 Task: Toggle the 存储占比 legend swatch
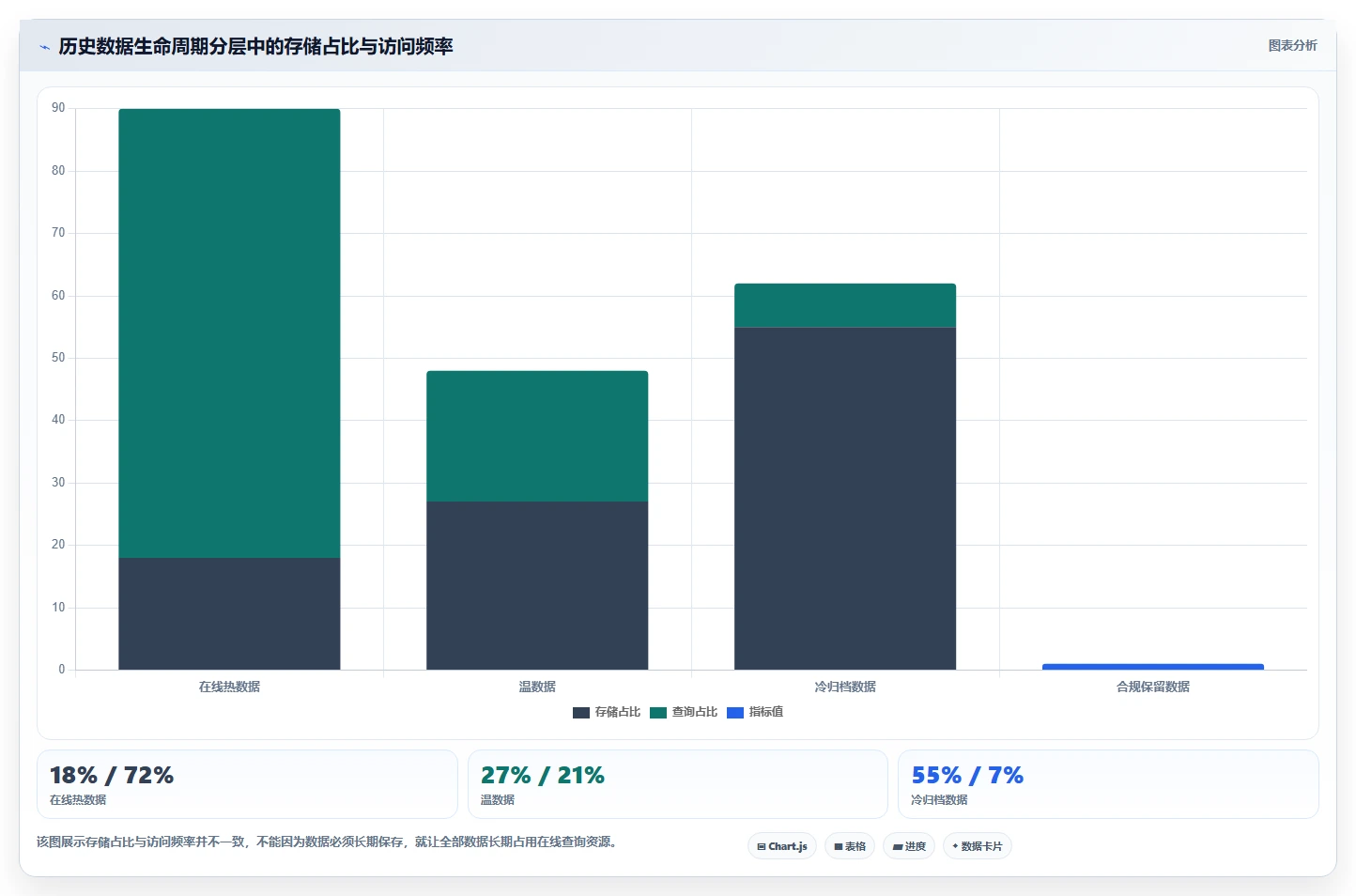tap(581, 713)
